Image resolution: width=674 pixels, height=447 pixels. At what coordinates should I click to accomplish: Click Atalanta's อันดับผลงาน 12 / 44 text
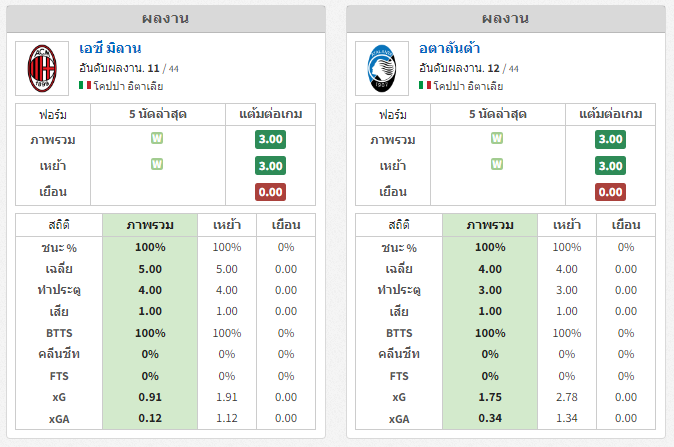pyautogui.click(x=469, y=68)
